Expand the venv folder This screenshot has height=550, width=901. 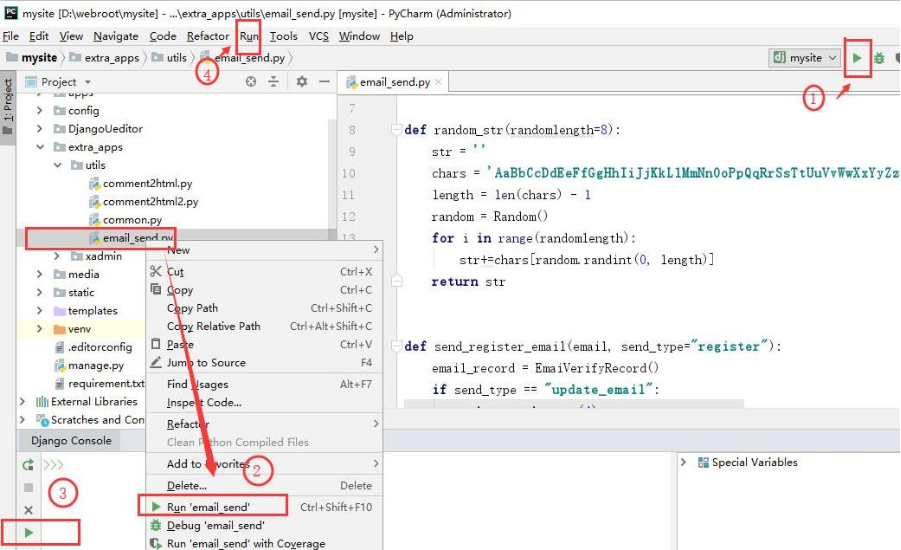[40, 329]
